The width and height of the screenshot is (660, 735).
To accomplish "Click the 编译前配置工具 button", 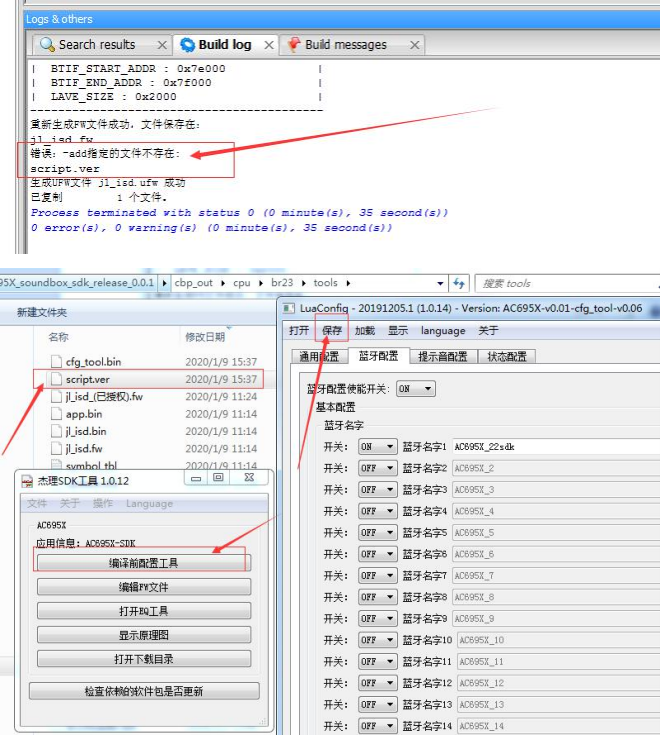I will 144,563.
